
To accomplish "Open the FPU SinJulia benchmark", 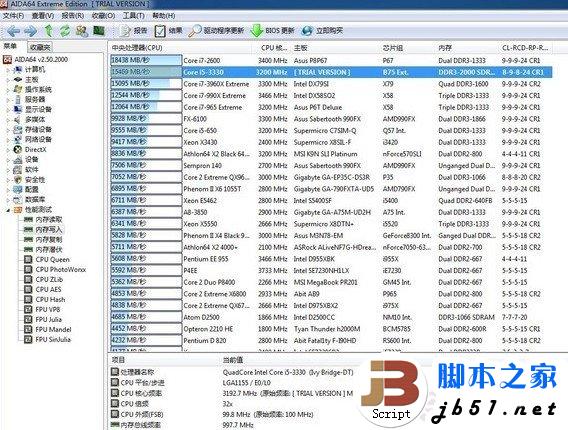I will (x=53, y=339).
